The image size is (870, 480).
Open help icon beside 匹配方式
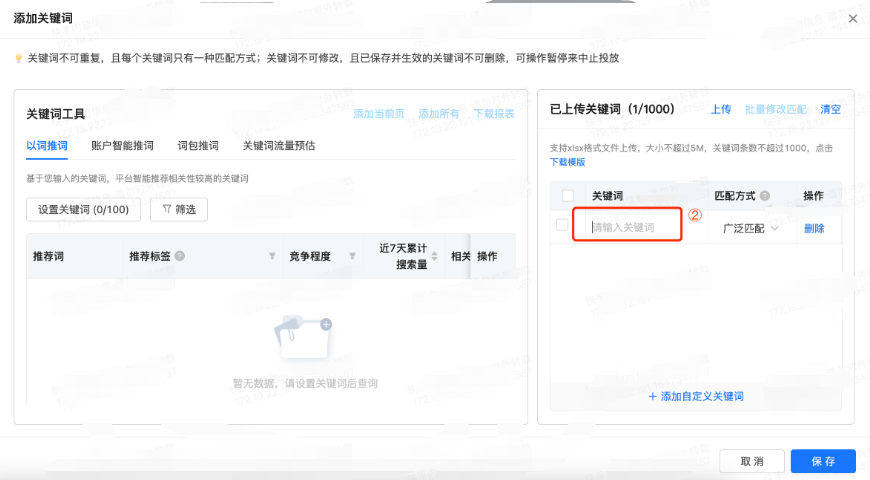click(x=765, y=195)
